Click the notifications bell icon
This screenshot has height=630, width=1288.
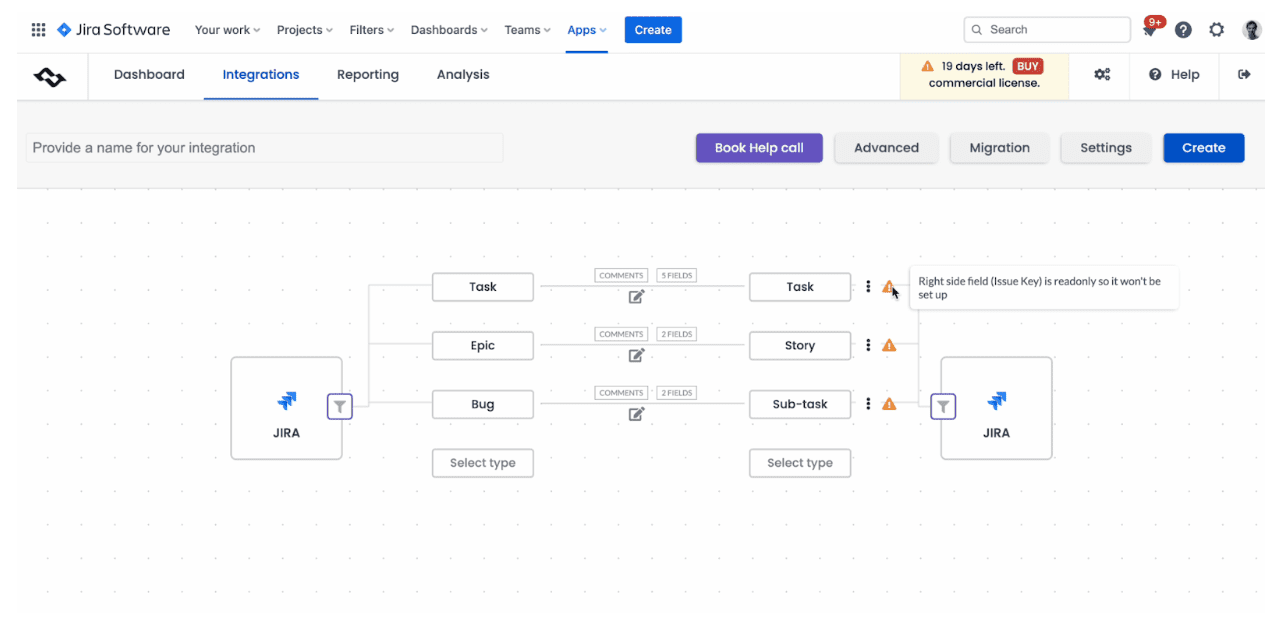[1150, 30]
